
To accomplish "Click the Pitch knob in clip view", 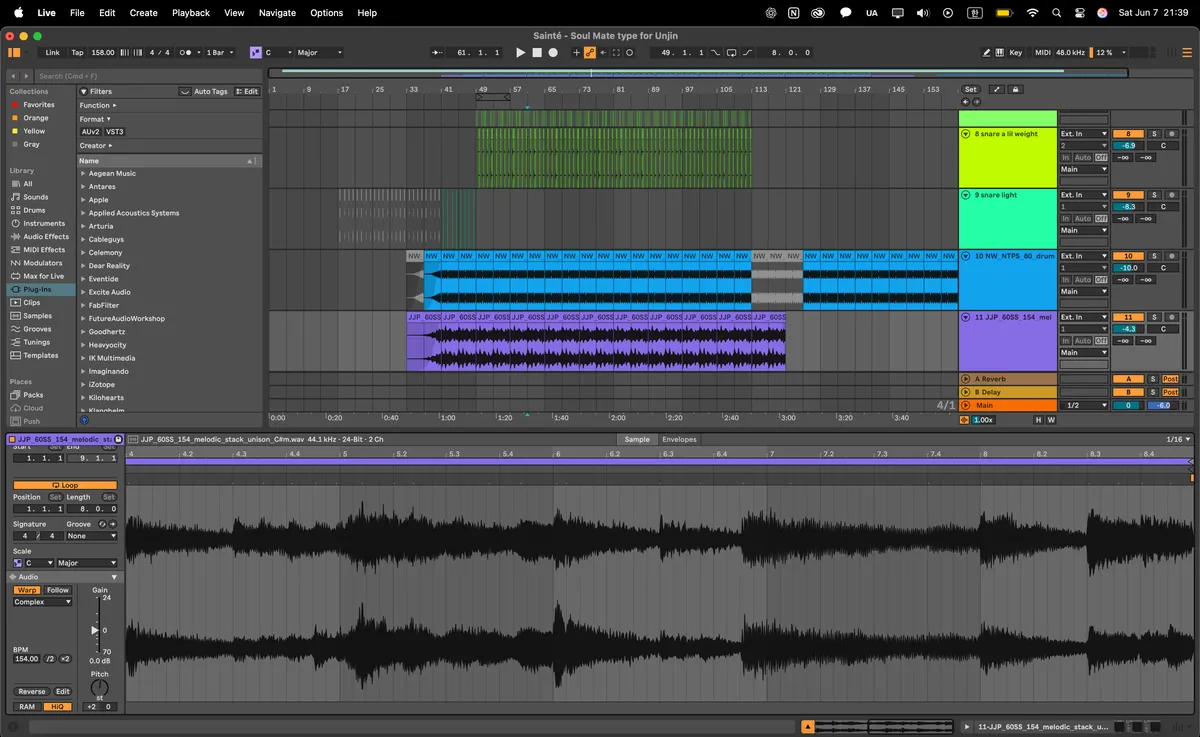I will pos(99,687).
